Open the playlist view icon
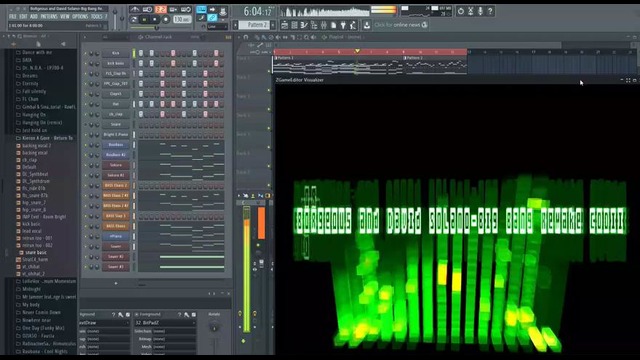This screenshot has height=360, width=640. tap(284, 25)
